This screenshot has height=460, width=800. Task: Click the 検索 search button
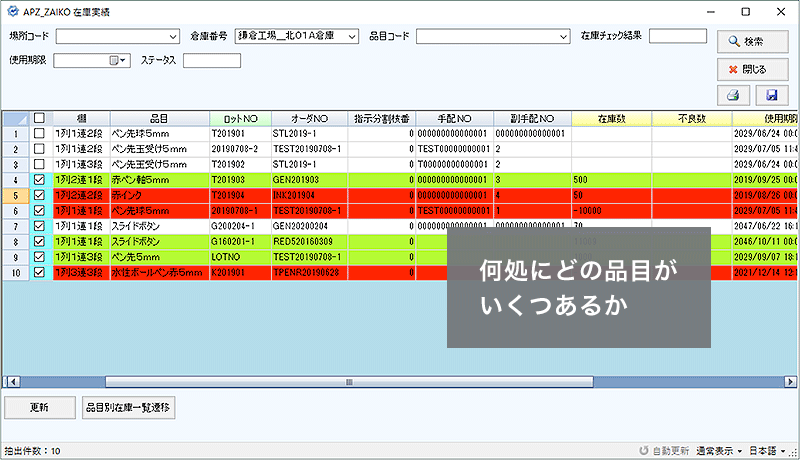click(x=746, y=41)
